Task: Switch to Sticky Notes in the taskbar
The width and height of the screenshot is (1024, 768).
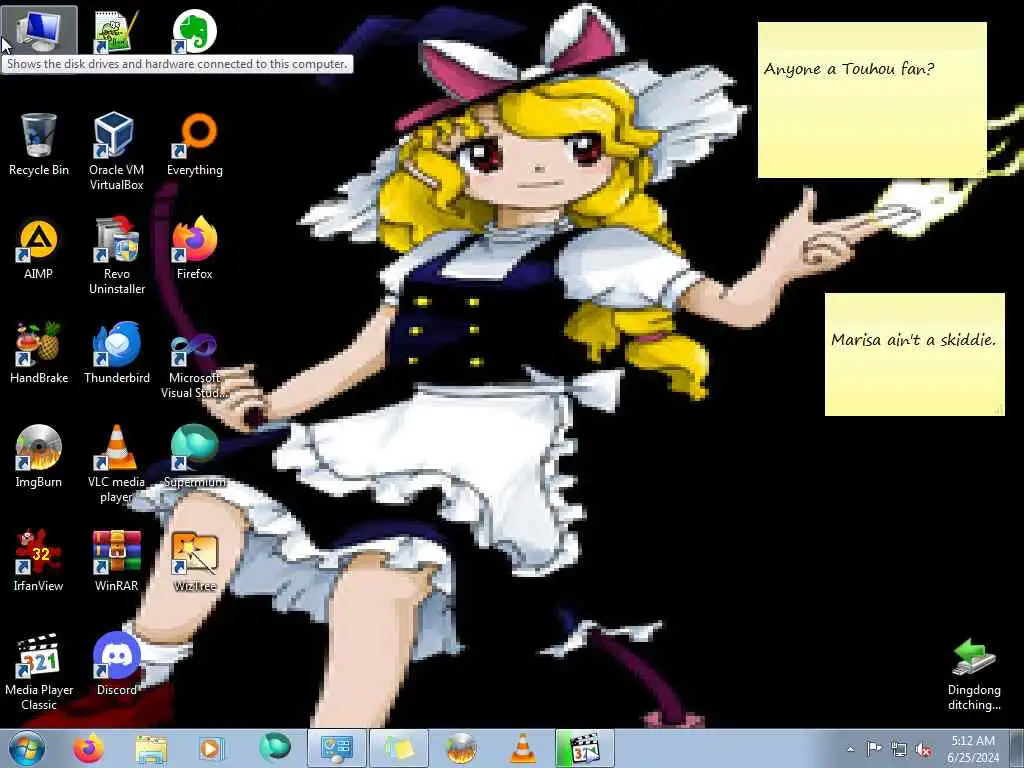Action: [x=399, y=748]
